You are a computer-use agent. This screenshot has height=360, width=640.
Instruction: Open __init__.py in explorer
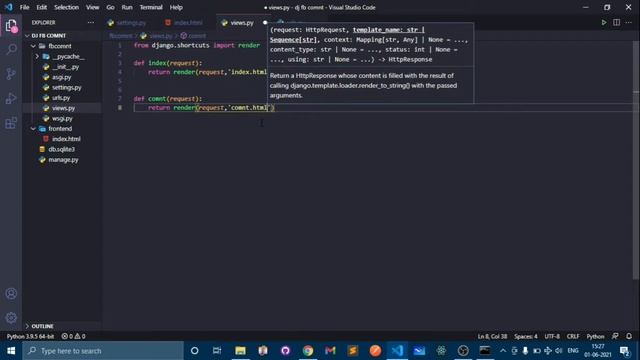tap(65, 67)
